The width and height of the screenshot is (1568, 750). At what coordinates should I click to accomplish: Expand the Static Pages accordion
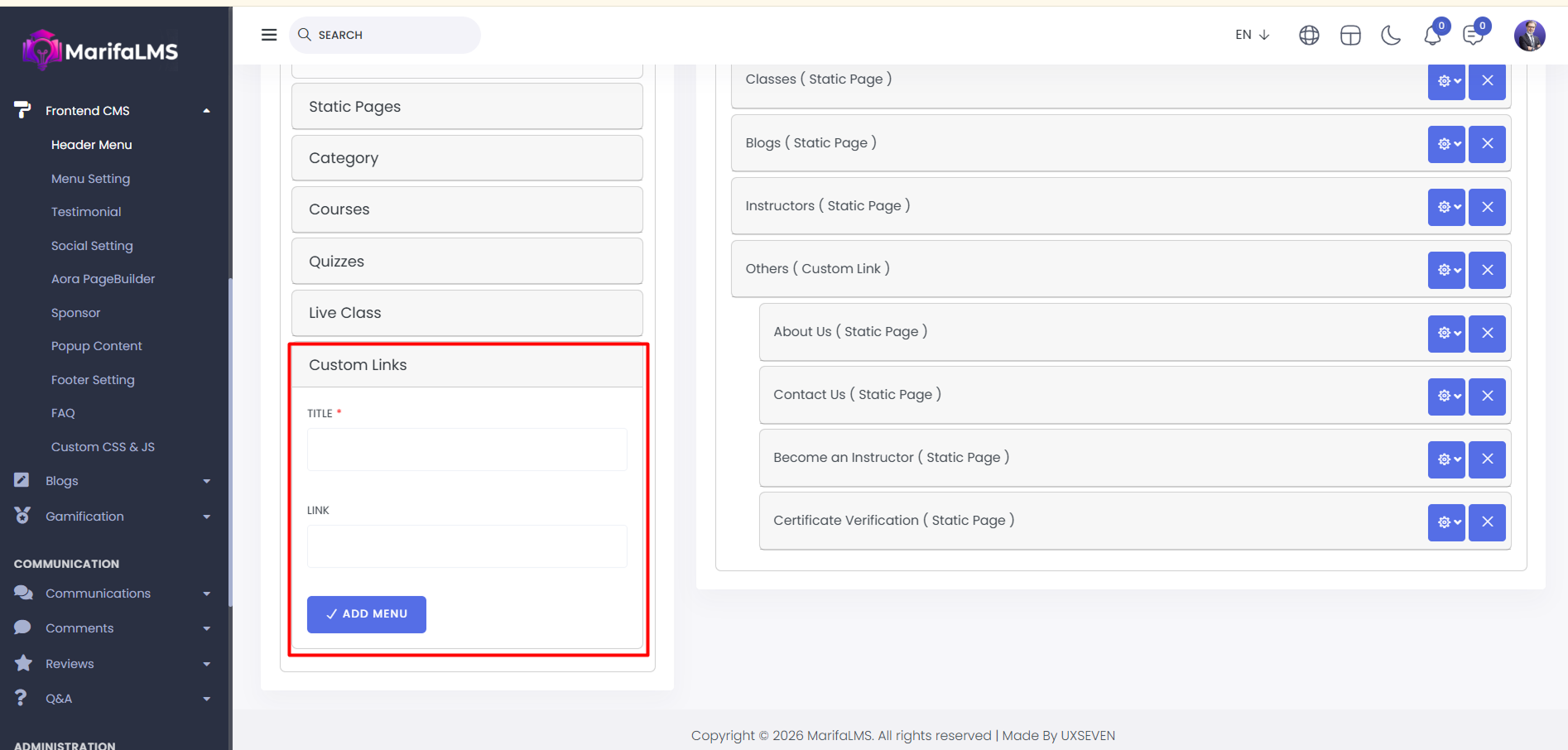[467, 107]
